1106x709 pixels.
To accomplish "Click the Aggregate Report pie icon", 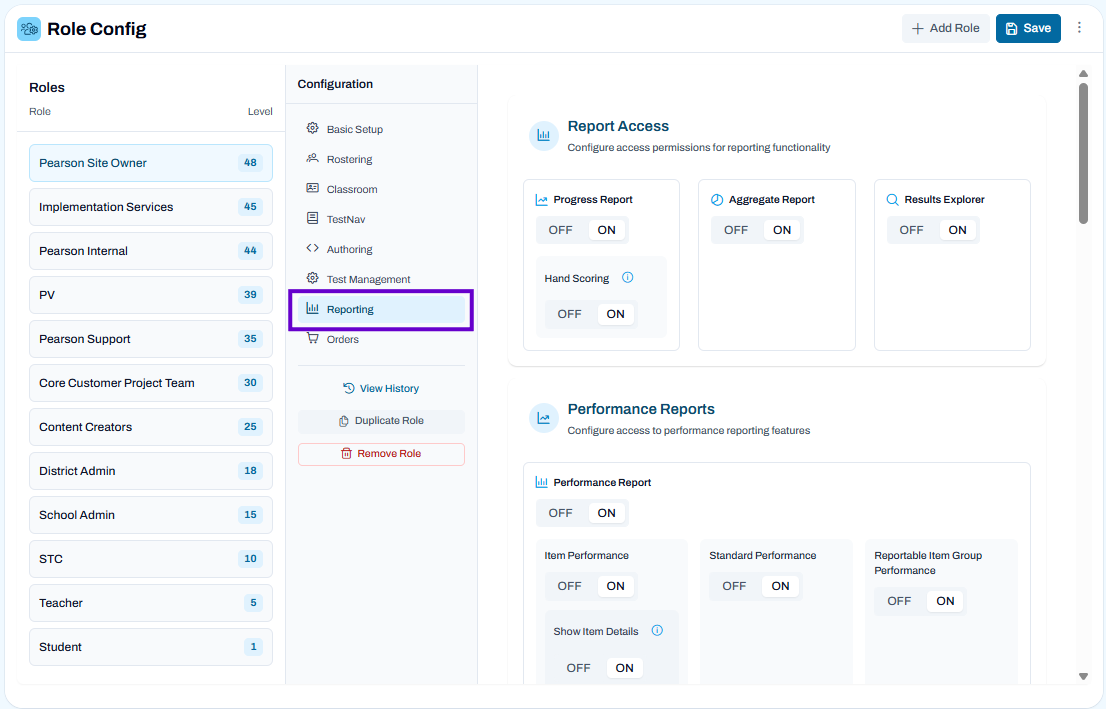I will [717, 200].
